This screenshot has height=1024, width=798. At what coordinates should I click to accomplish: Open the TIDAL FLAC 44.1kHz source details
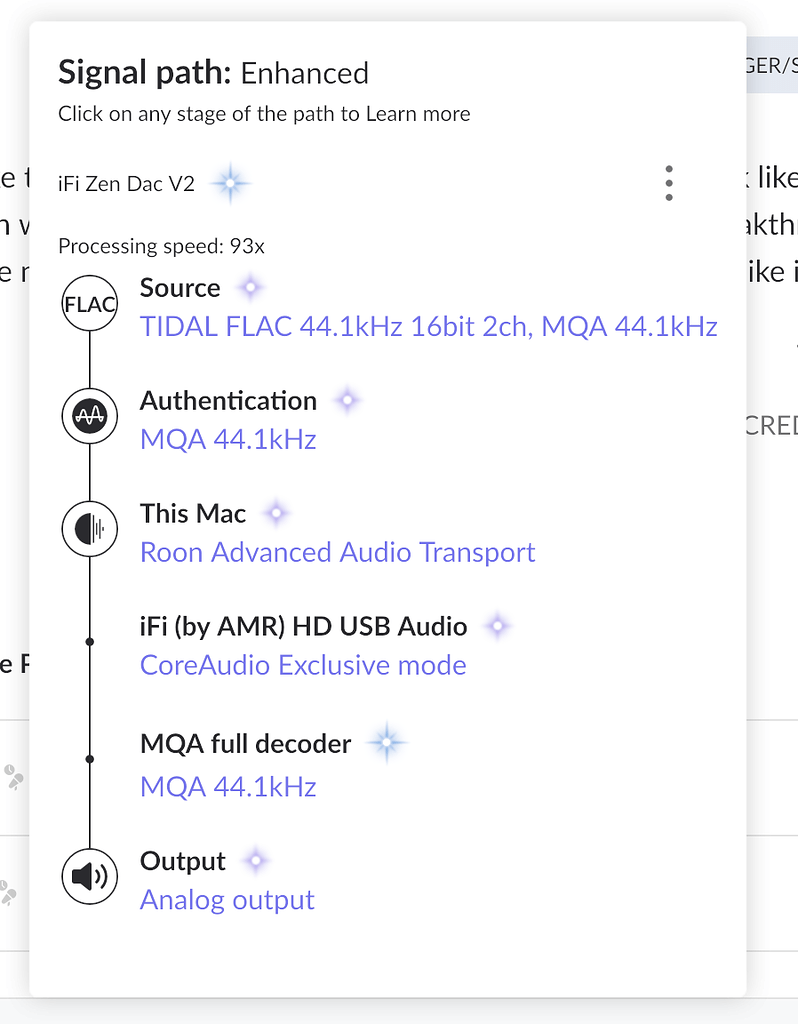(427, 326)
